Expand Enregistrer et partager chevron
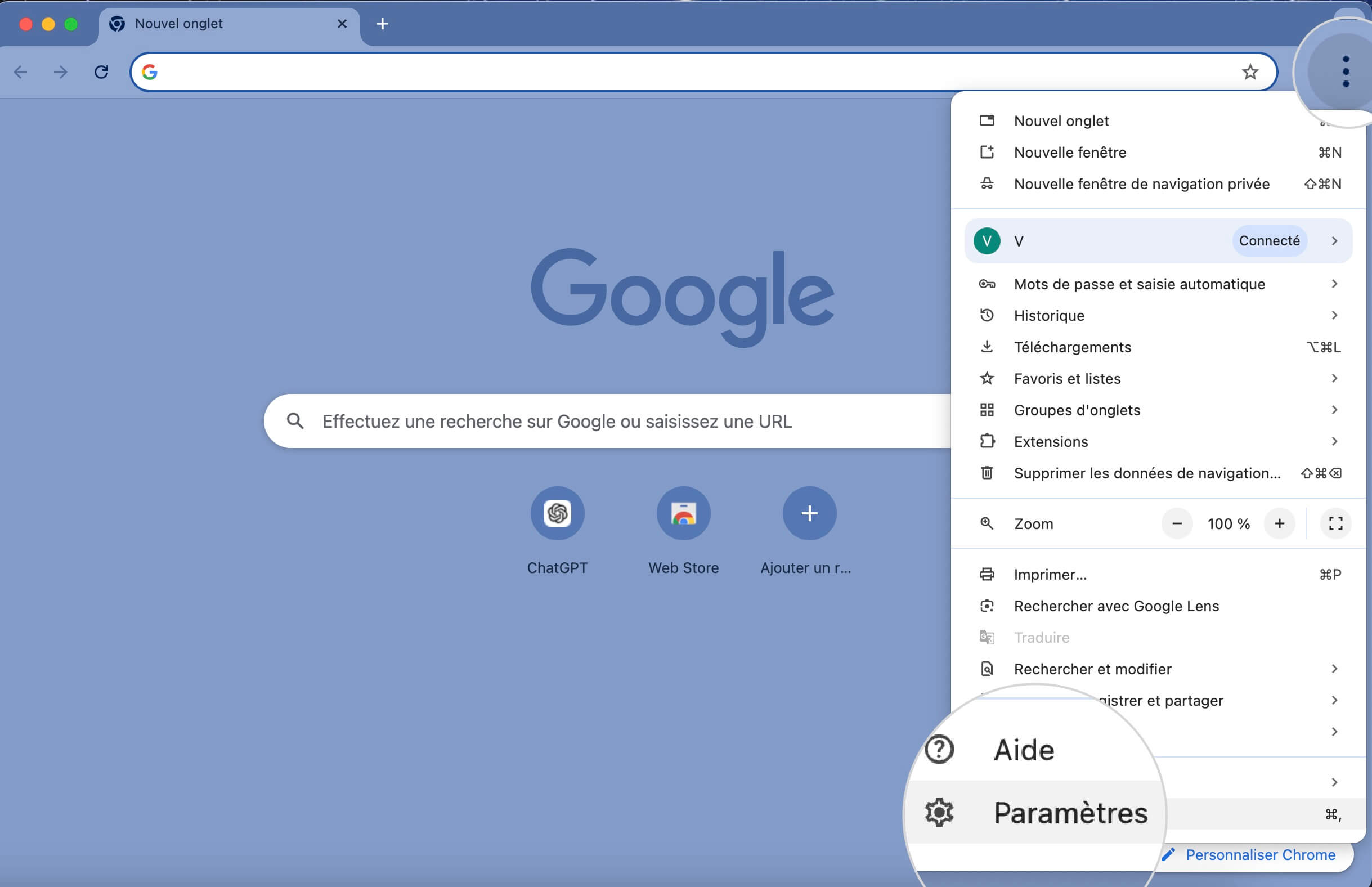The image size is (1372, 887). (x=1334, y=700)
